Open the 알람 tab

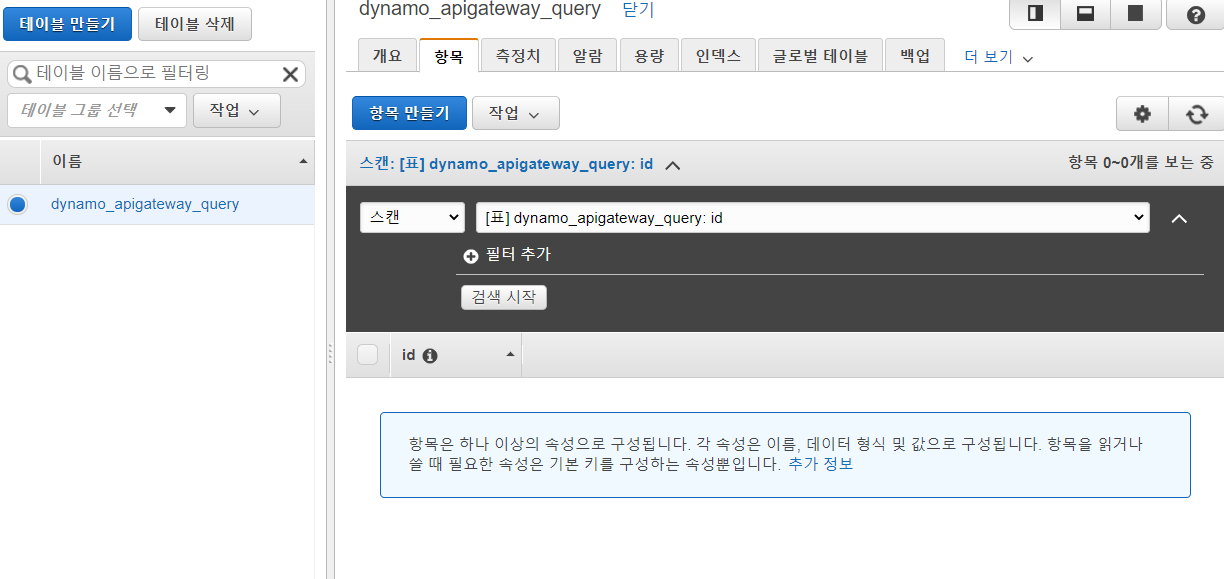587,56
